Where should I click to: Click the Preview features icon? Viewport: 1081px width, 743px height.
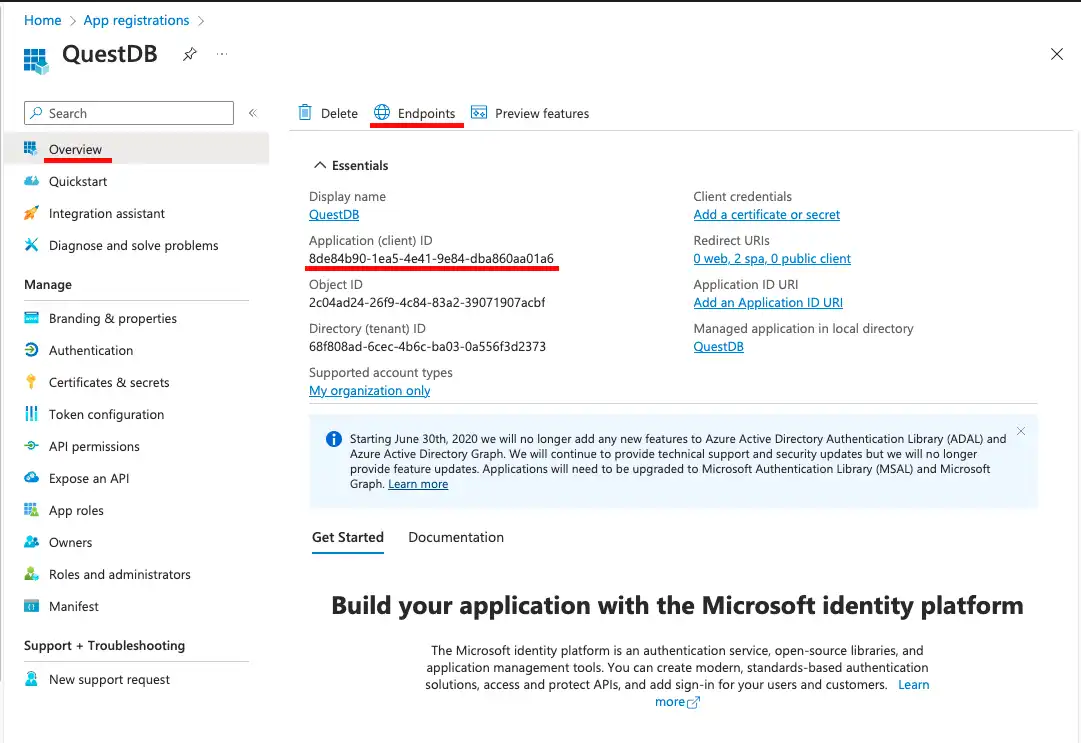point(479,113)
